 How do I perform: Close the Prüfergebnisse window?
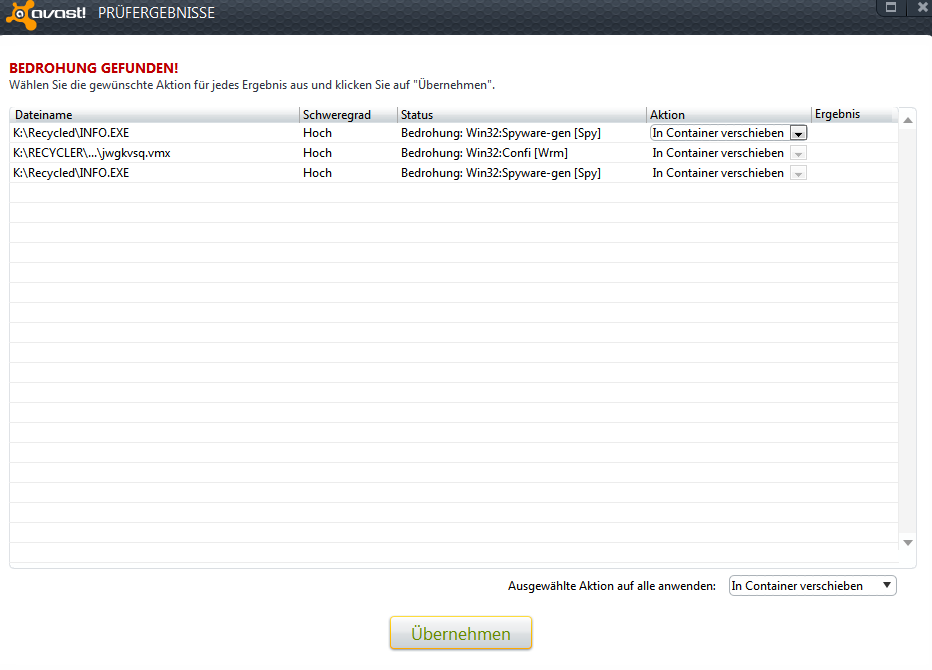pos(922,8)
